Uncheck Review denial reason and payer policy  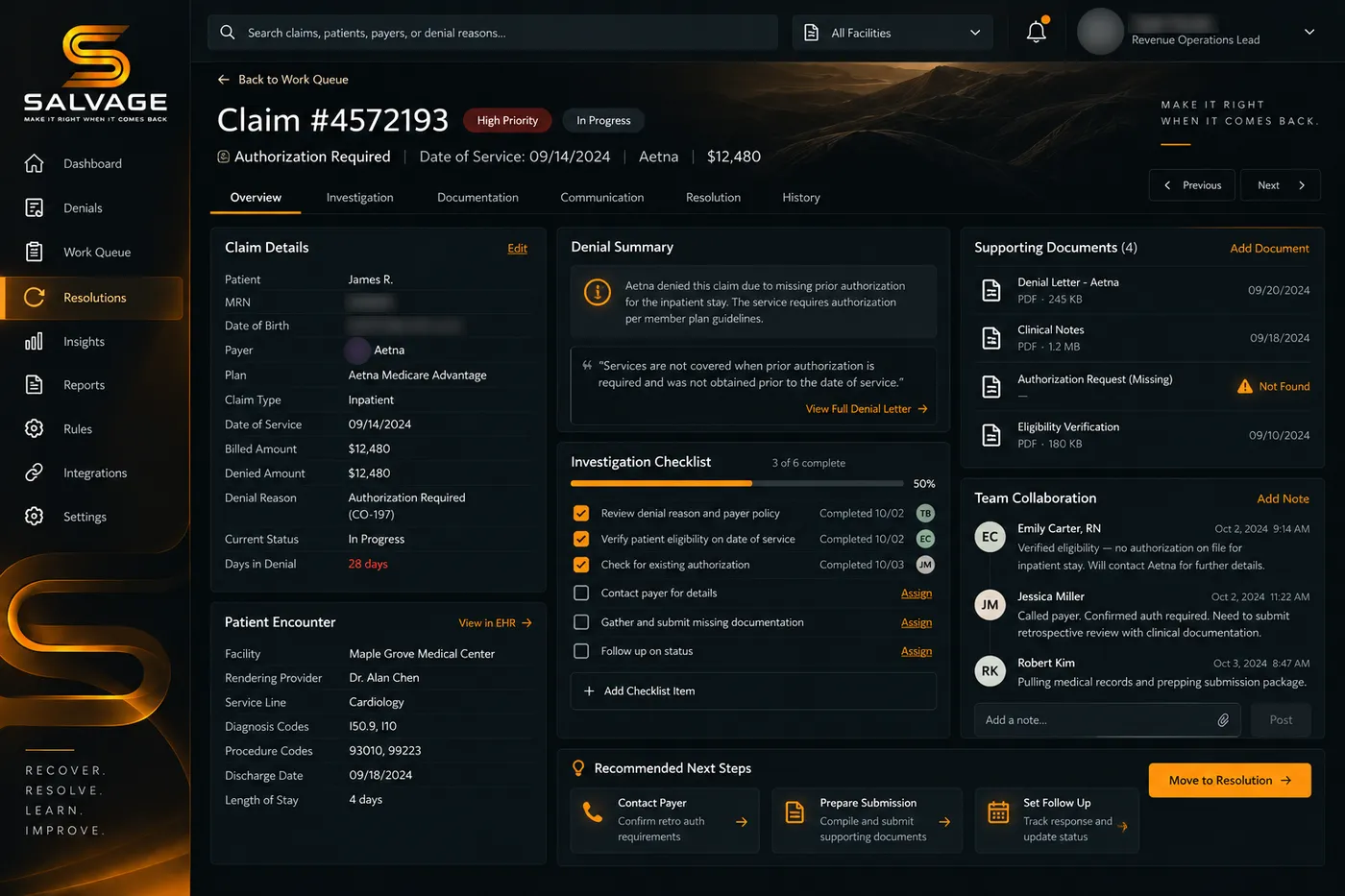581,514
